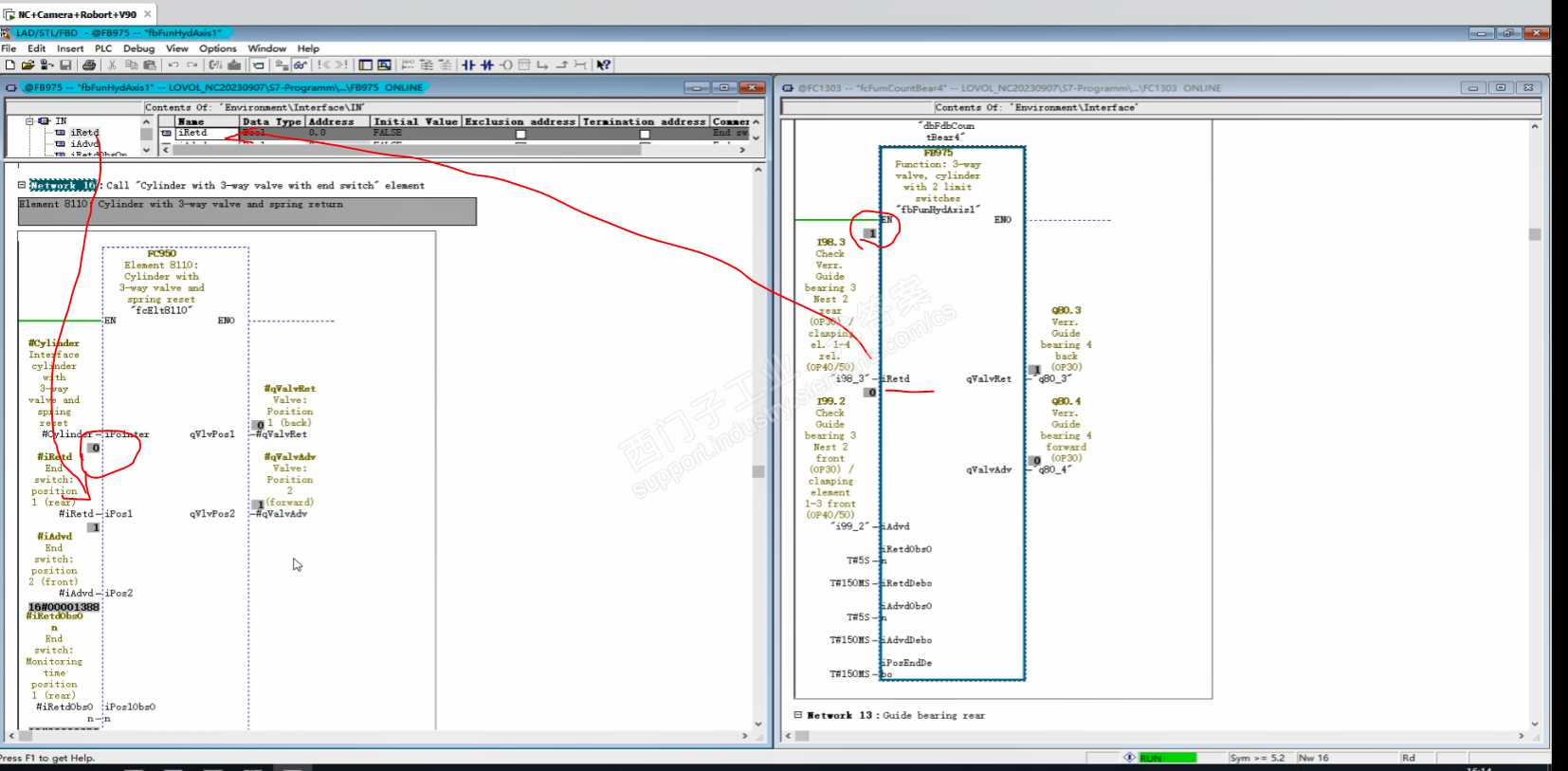This screenshot has width=1568, height=771.
Task: Click the Print toolbar icon
Action: click(x=89, y=65)
